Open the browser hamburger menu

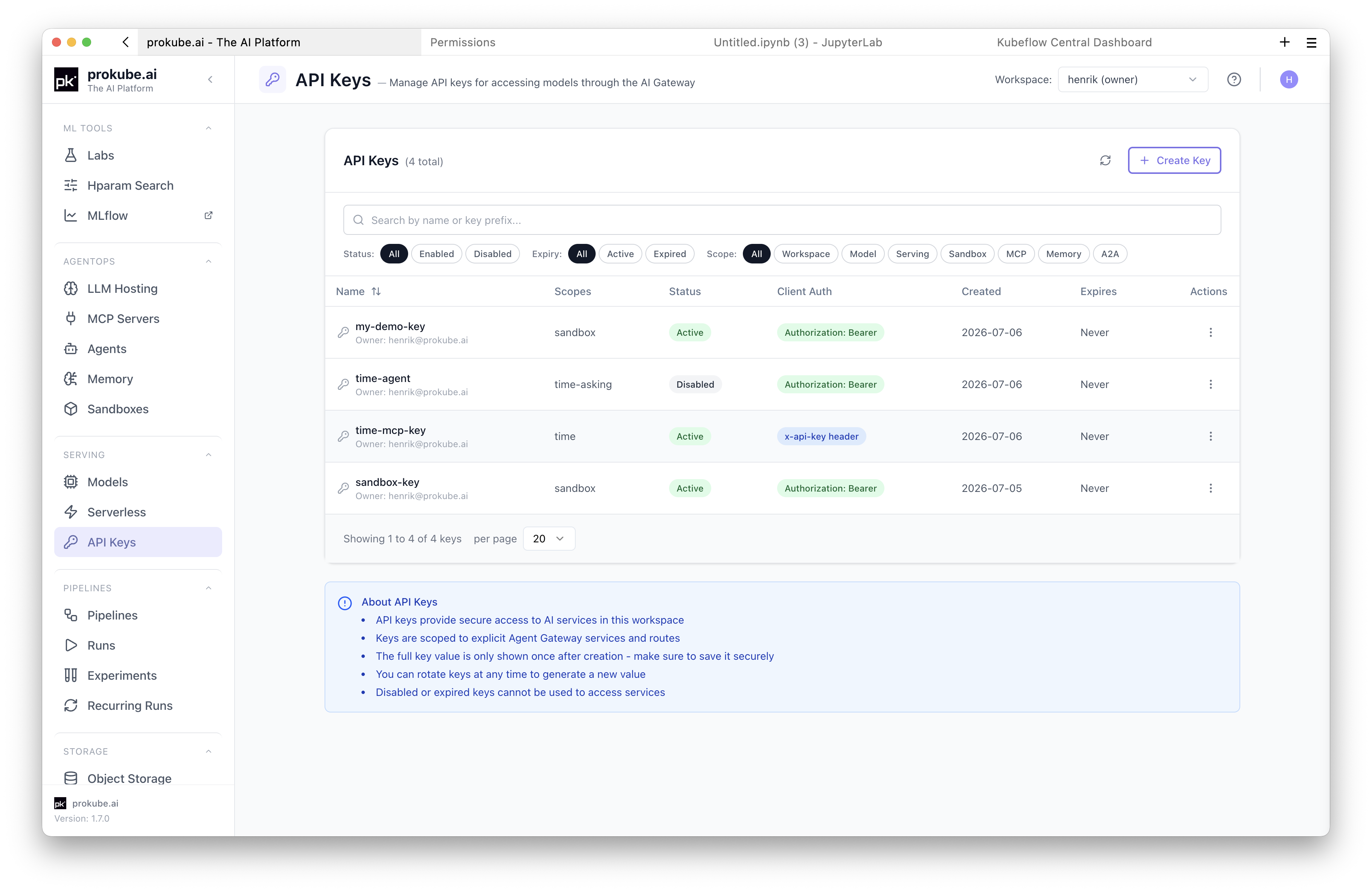click(x=1311, y=42)
